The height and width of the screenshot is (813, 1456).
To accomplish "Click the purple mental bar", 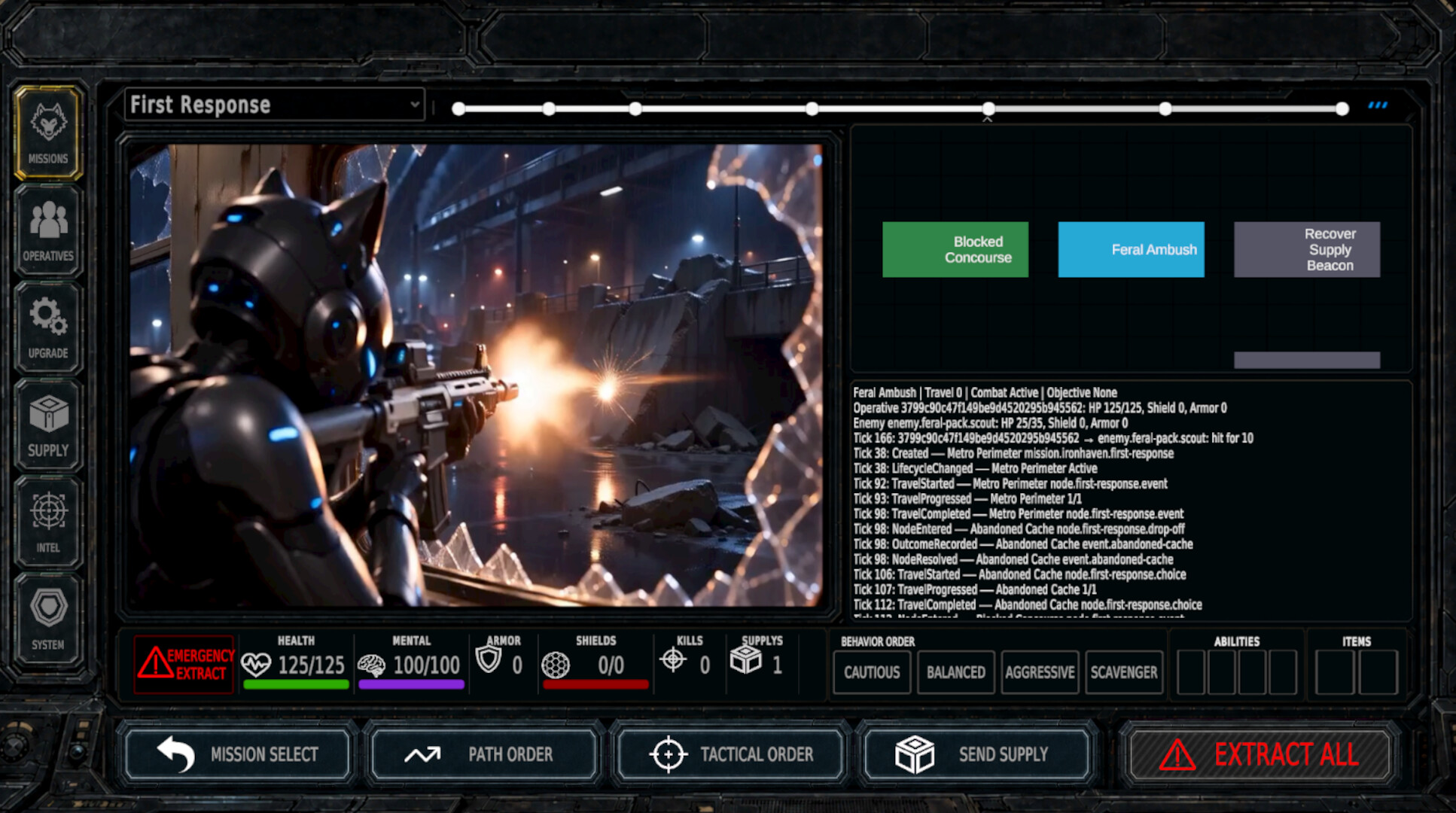I will pos(411,684).
